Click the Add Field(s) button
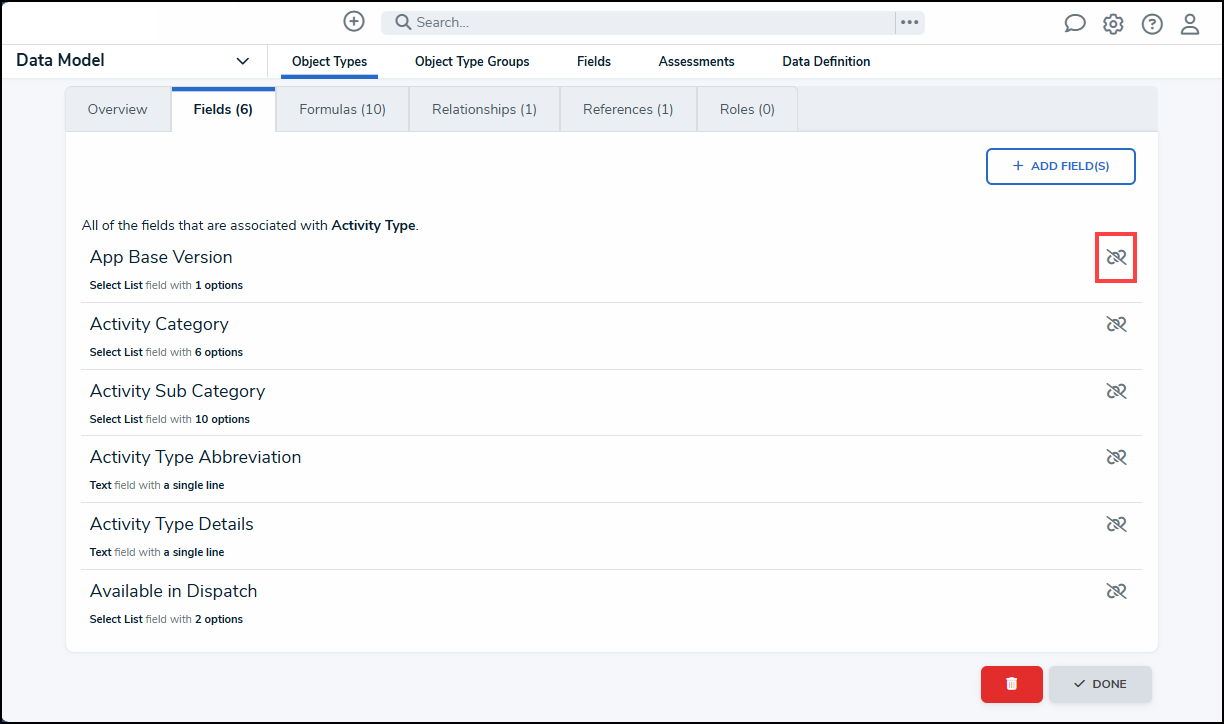 [x=1061, y=166]
